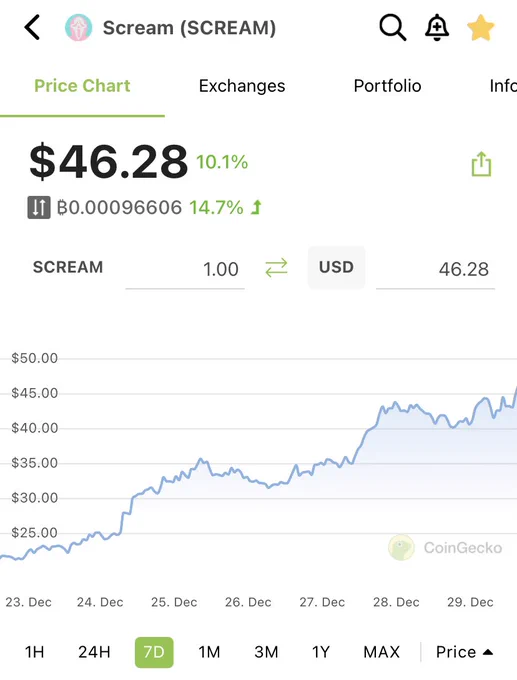This screenshot has height=680, width=517.
Task: Switch BTC price display with the arrows icon
Action: pos(39,207)
